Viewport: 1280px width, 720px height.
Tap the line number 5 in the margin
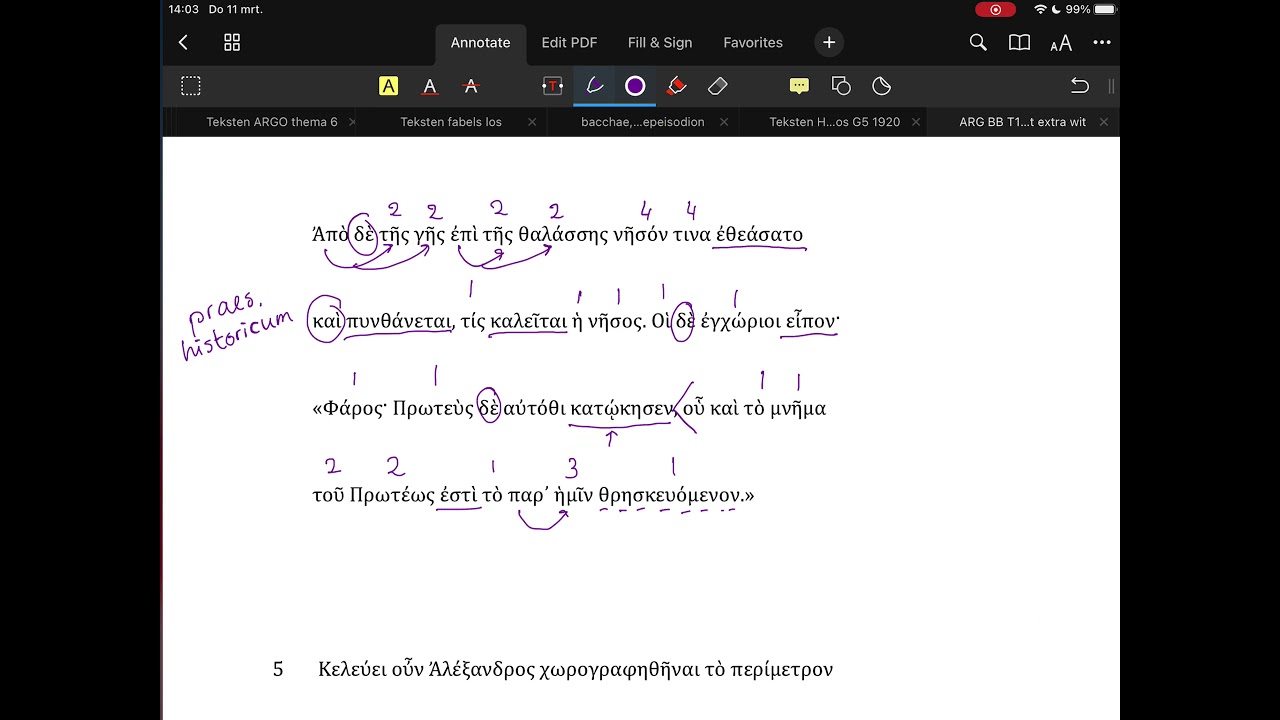(278, 669)
